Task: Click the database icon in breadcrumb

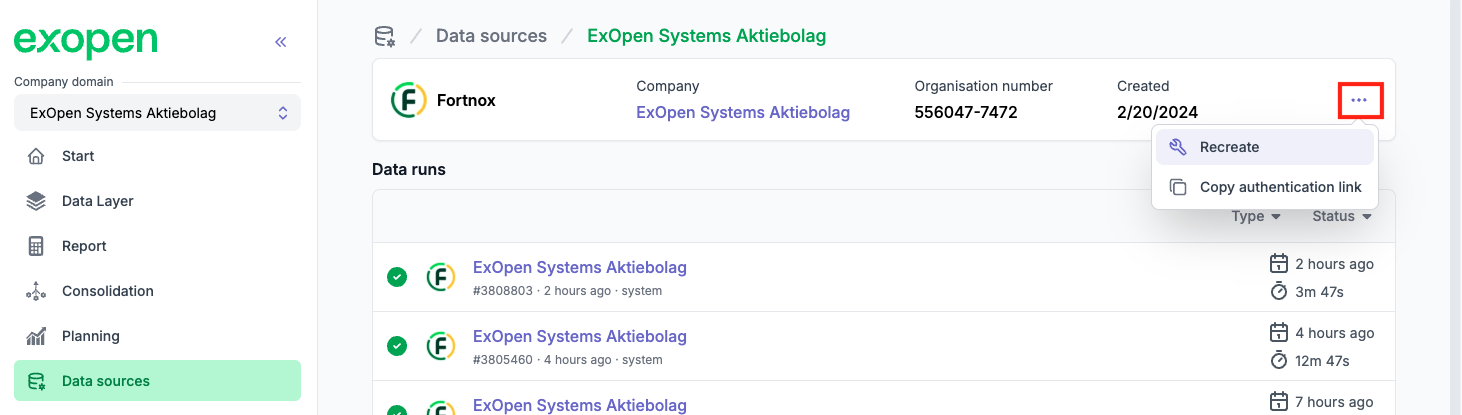Action: [384, 37]
